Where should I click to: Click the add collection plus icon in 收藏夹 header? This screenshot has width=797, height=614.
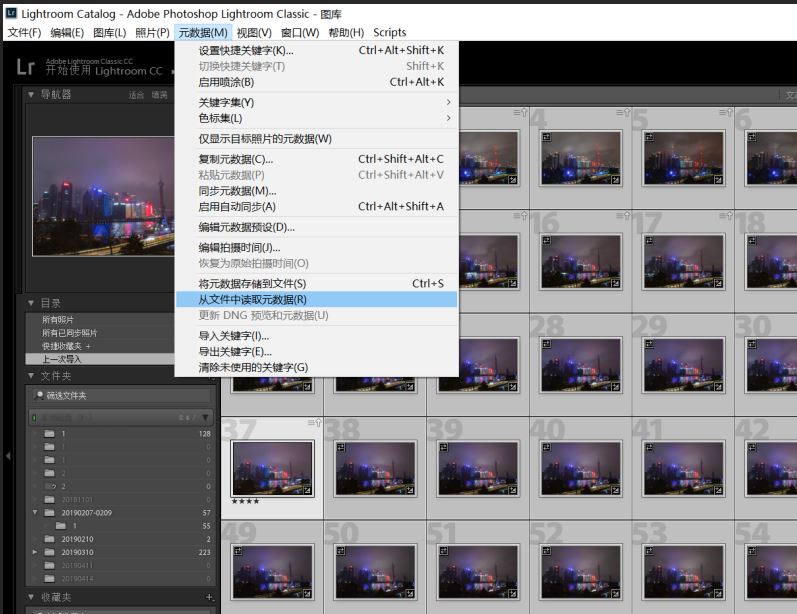pyautogui.click(x=209, y=597)
